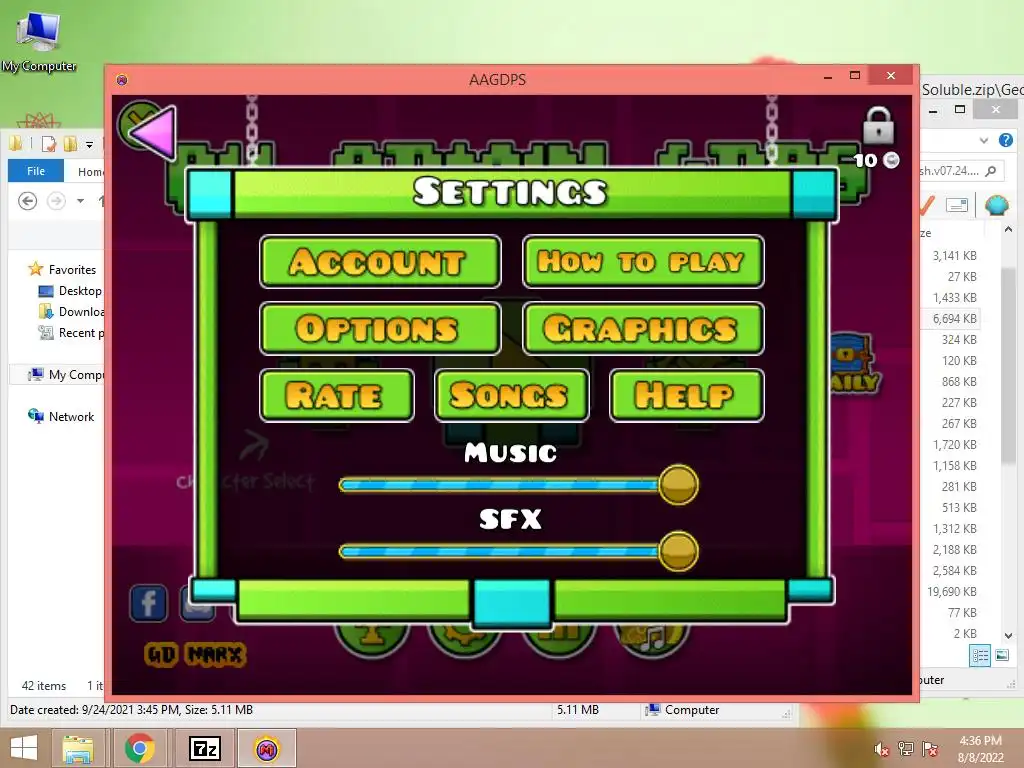1024x768 pixels.
Task: Open the Songs button
Action: pos(512,395)
